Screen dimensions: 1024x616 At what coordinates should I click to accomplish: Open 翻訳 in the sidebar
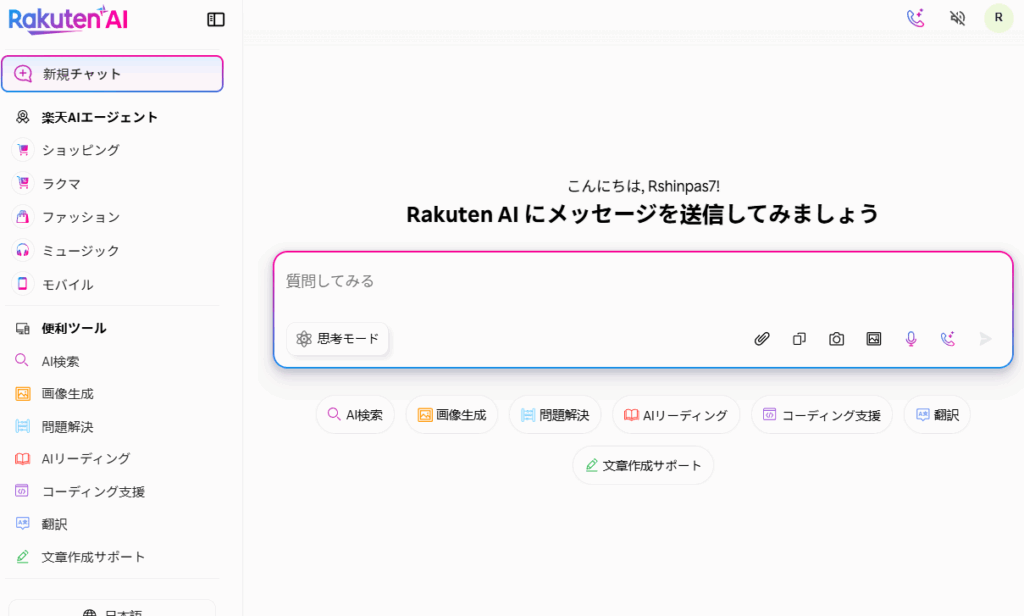pos(54,525)
